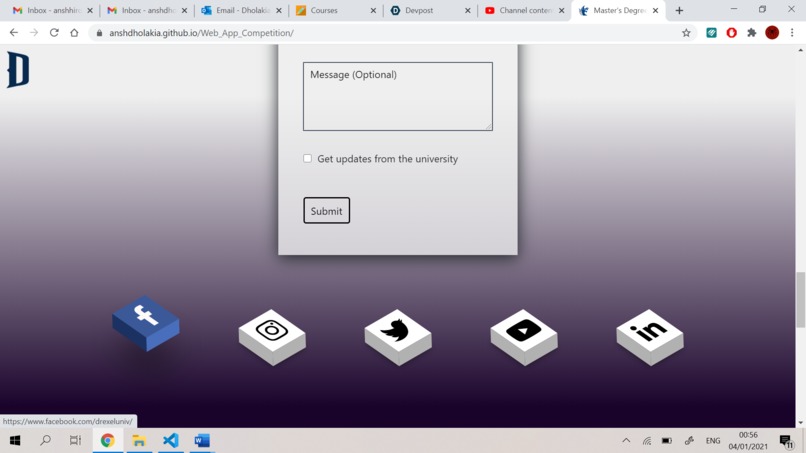Open the Instagram social tile
Screen dimensions: 806x453
pyautogui.click(x=272, y=337)
